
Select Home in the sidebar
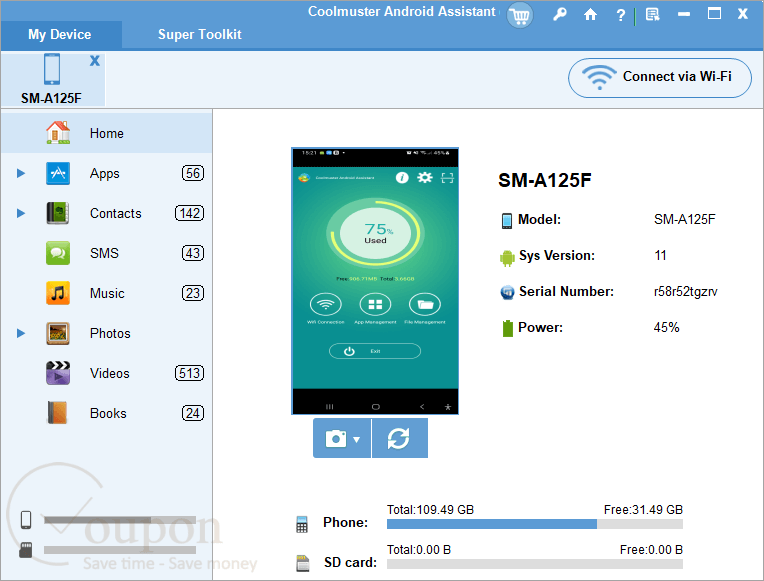point(107,133)
